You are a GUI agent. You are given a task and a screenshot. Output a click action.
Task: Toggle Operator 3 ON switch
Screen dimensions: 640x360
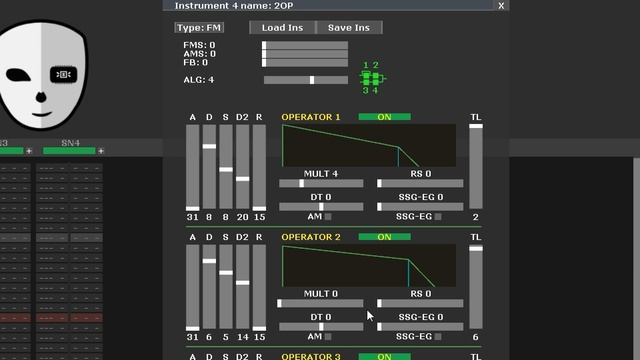384,356
